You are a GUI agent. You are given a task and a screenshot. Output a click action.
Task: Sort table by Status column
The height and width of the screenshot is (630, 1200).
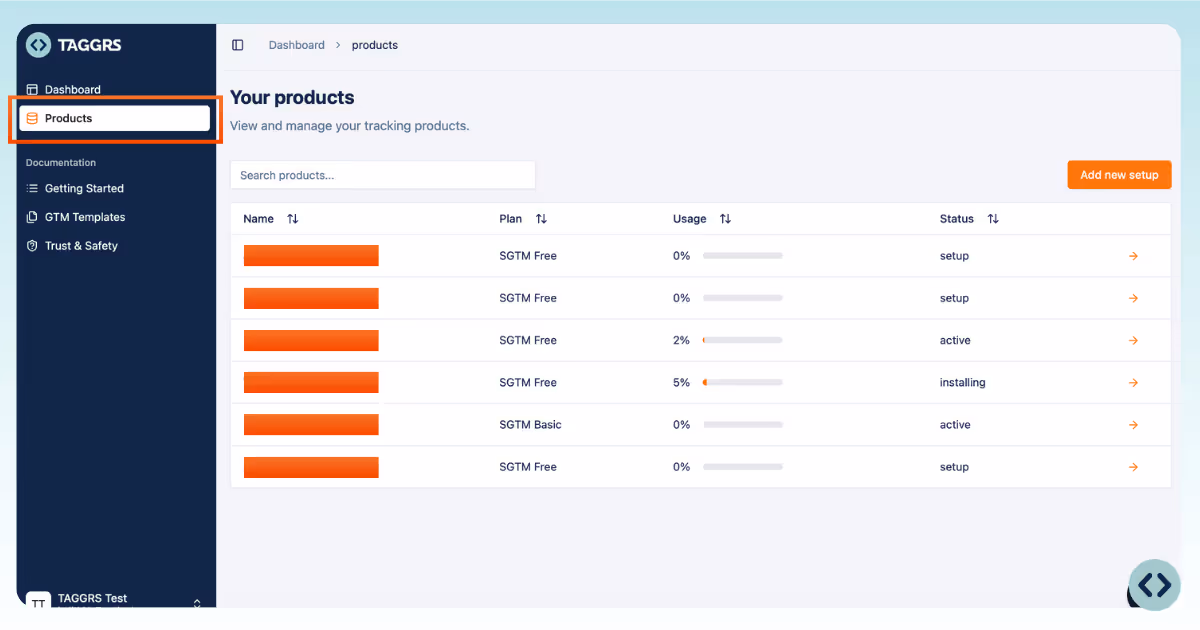993,219
